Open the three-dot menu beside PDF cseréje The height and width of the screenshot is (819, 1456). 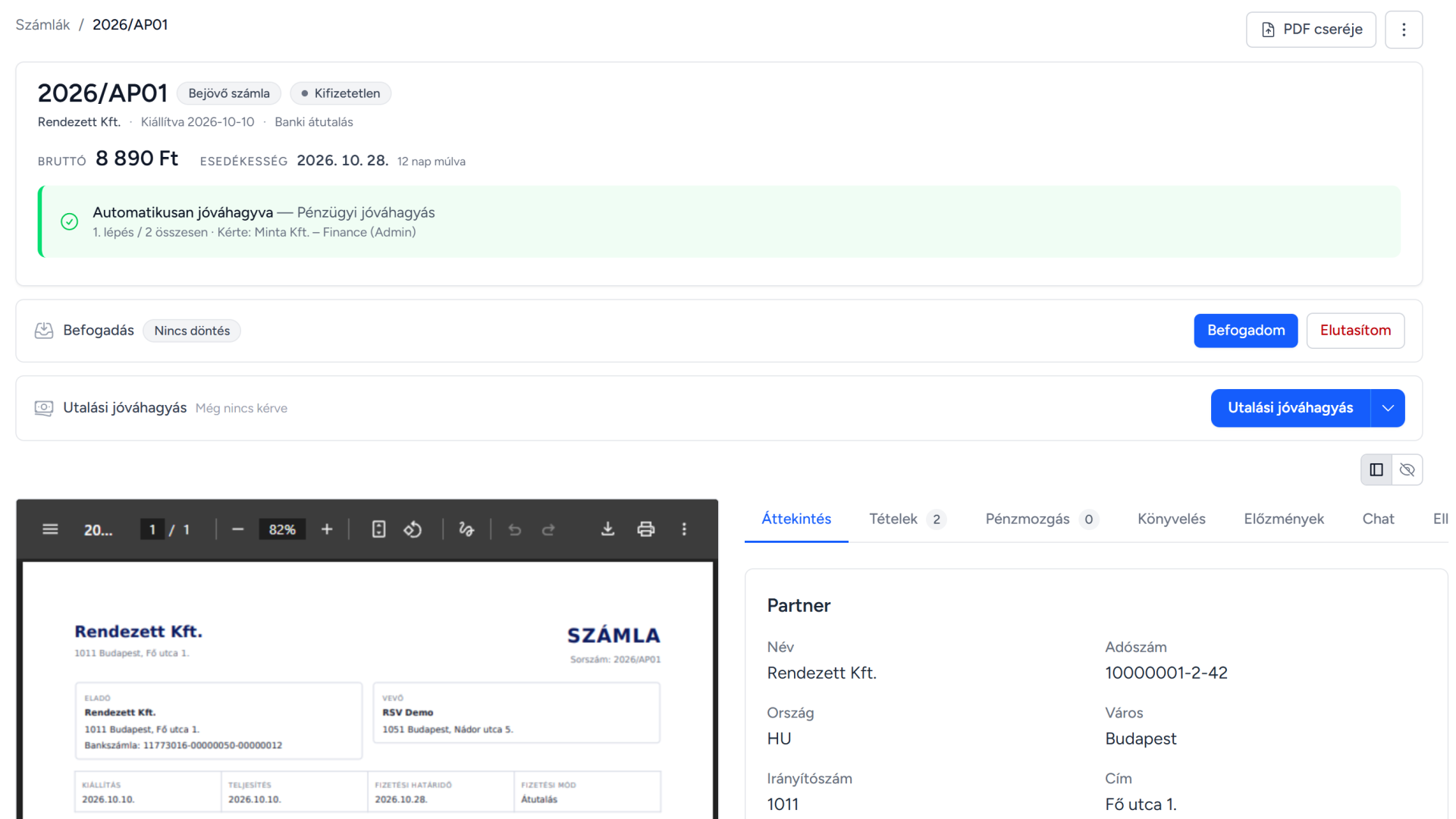pyautogui.click(x=1404, y=30)
